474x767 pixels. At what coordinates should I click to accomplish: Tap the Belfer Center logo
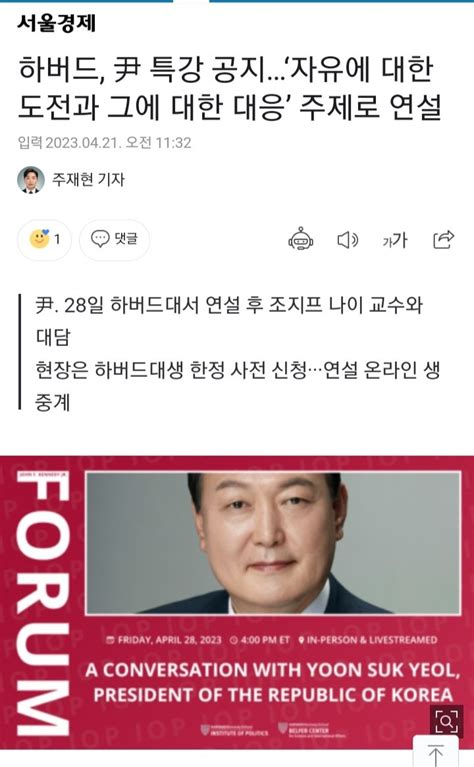pos(312,730)
